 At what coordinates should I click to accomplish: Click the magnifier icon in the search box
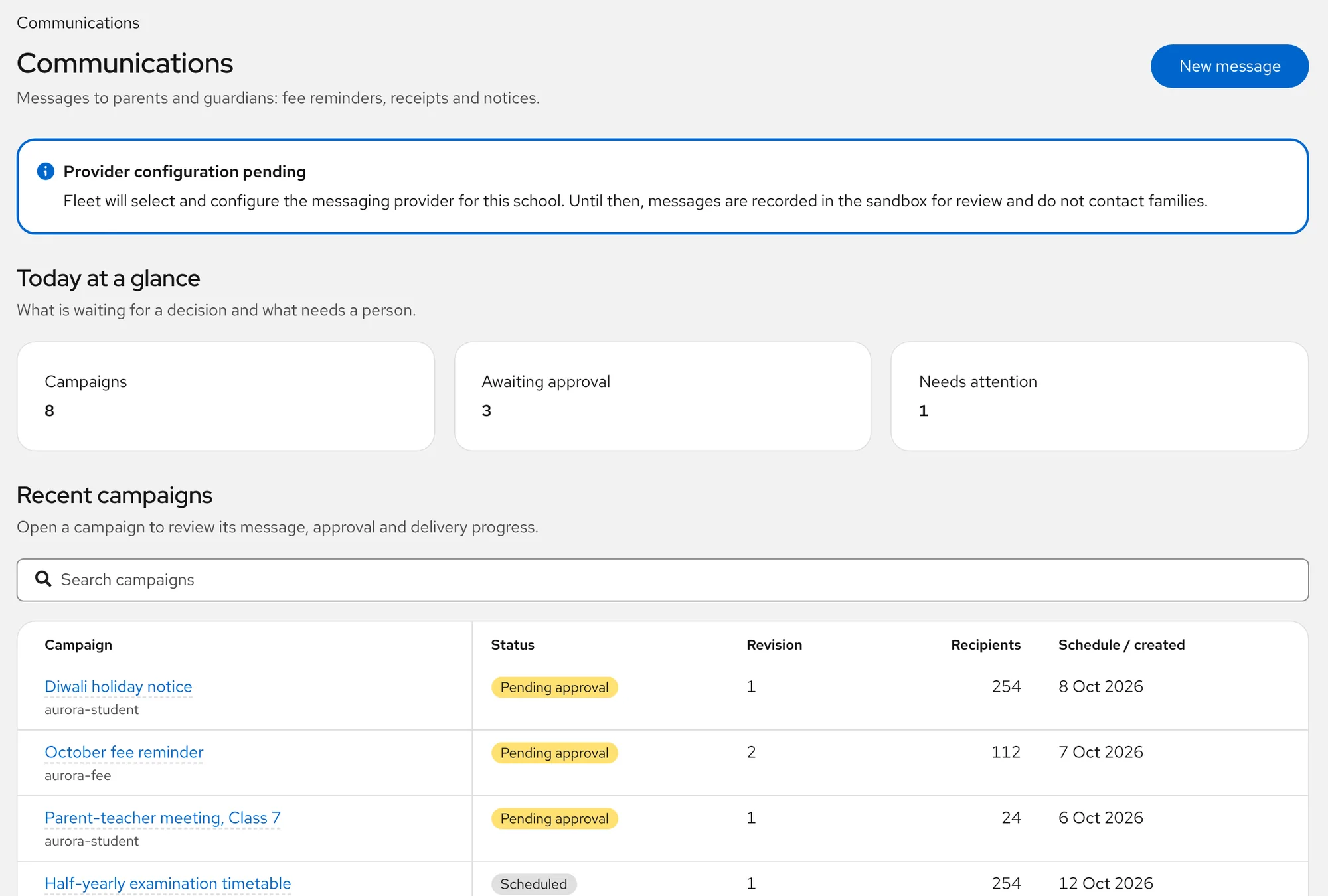(43, 579)
